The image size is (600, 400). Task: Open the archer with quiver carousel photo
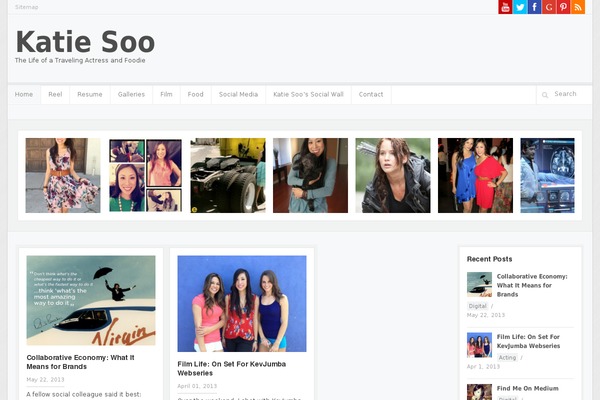pos(393,175)
